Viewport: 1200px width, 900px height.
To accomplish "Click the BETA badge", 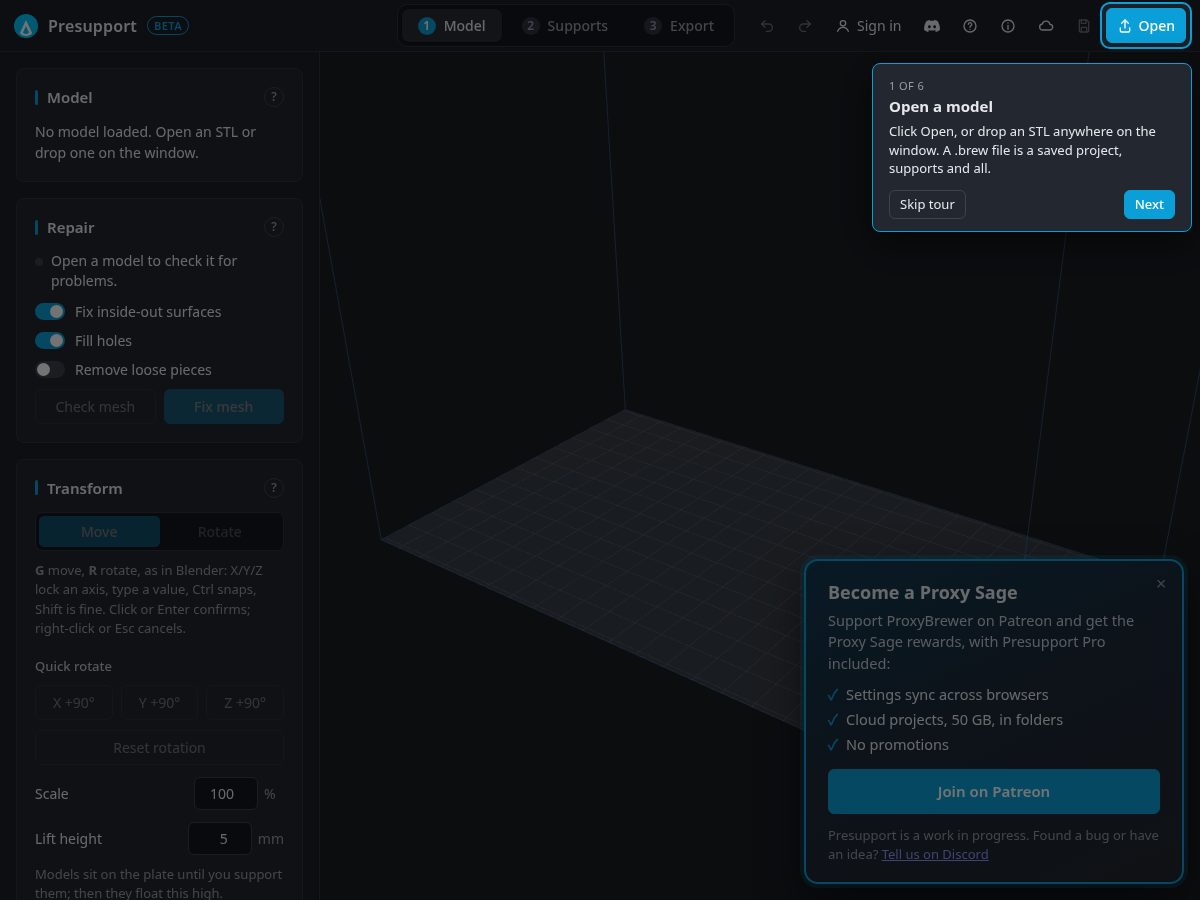I will click(168, 26).
